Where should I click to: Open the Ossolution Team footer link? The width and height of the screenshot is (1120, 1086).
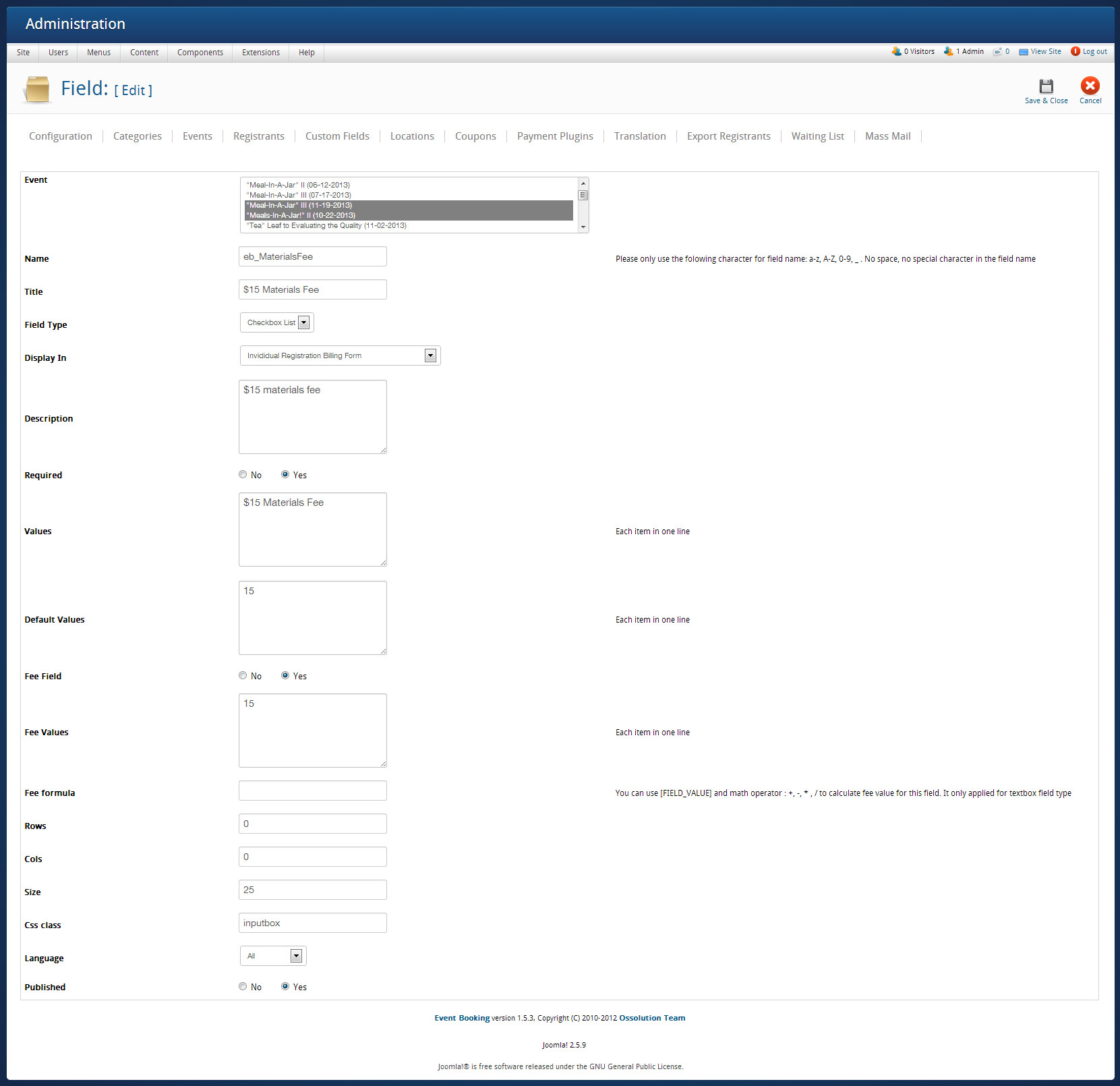651,1018
